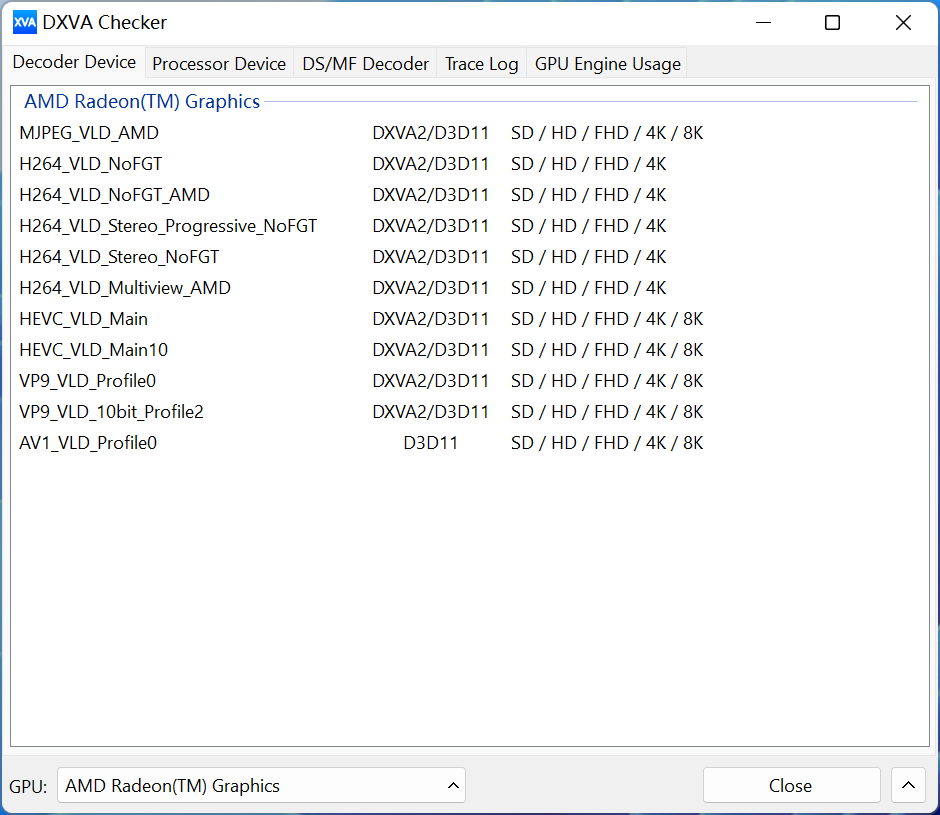This screenshot has height=815, width=940.
Task: Click DXVA2/D3D11 value for VP9_VLD_Profile0
Action: point(430,381)
